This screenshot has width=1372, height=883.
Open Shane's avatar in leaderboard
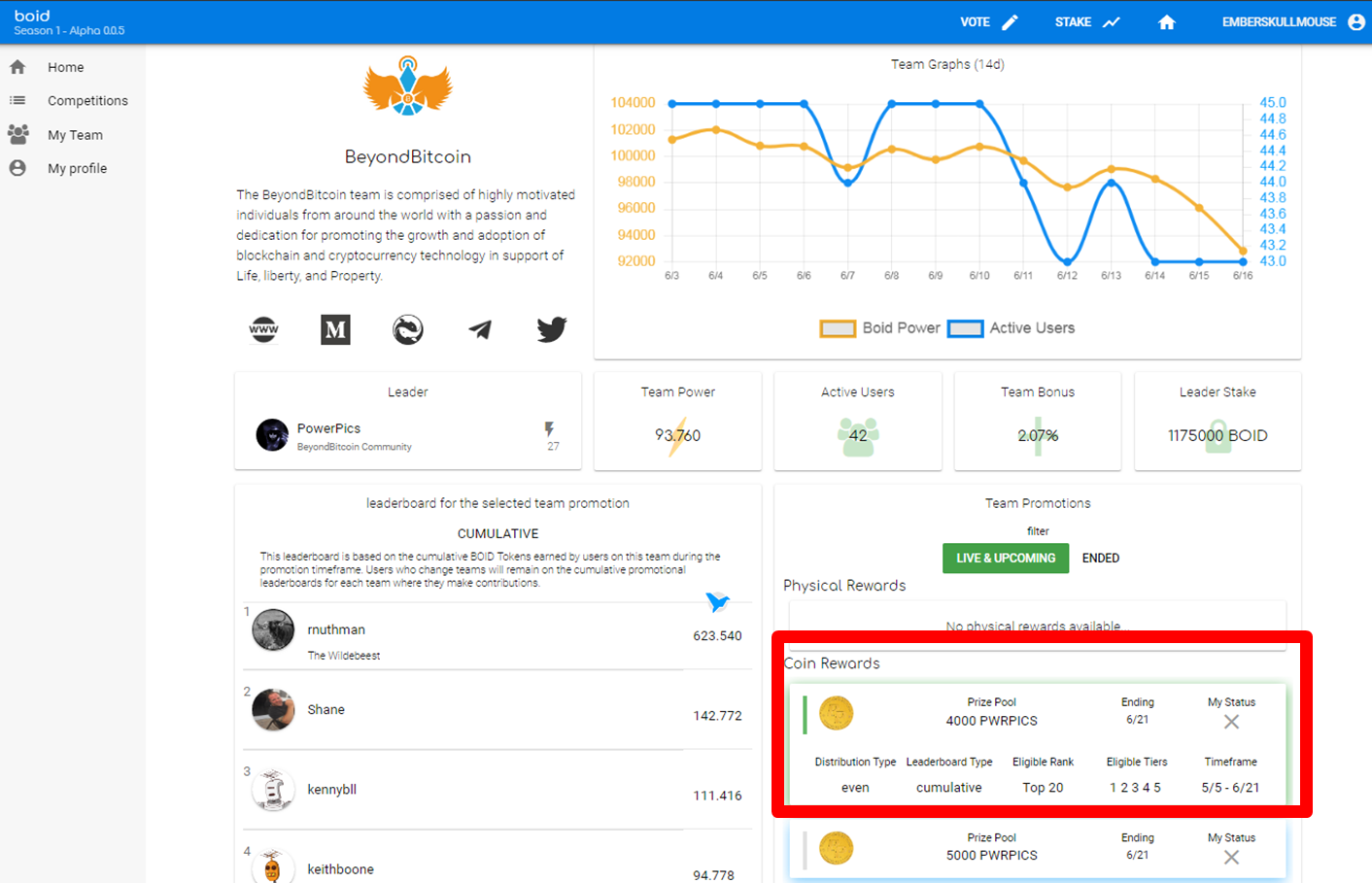273,710
